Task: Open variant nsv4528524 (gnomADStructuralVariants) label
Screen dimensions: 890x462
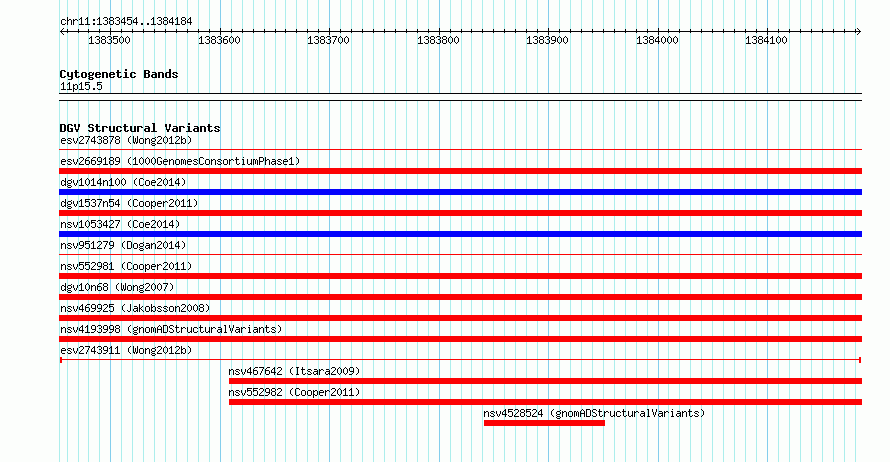Action: [x=594, y=413]
